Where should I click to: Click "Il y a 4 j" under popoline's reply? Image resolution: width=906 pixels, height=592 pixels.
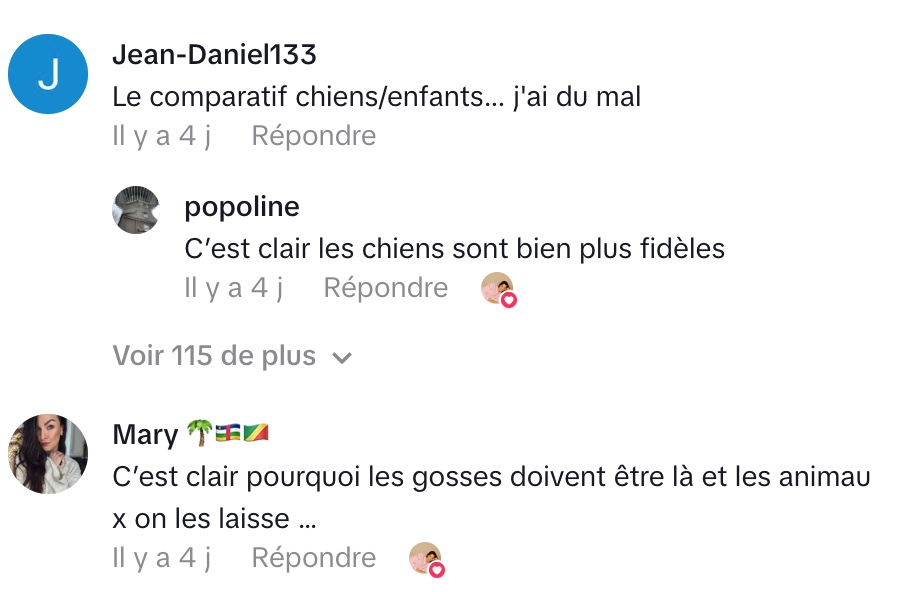[234, 288]
